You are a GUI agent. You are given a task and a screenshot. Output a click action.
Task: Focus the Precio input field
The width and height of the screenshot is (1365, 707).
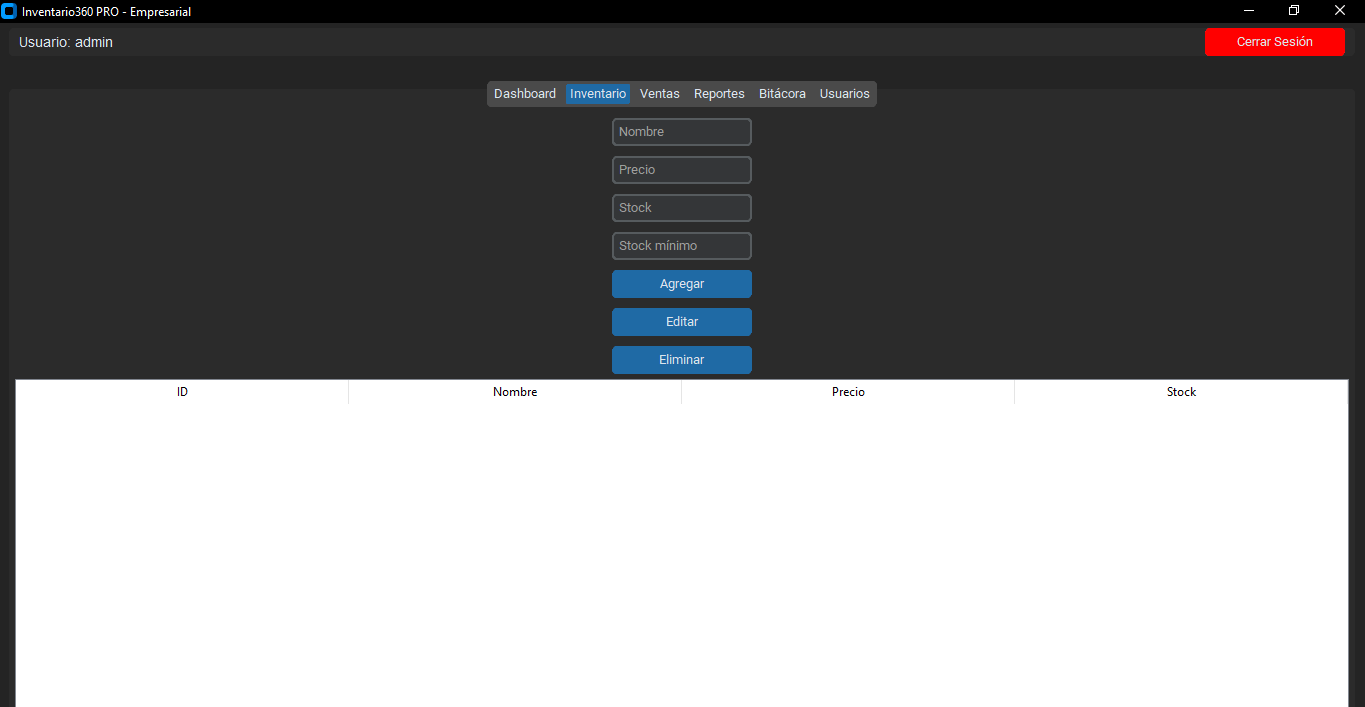click(x=682, y=170)
